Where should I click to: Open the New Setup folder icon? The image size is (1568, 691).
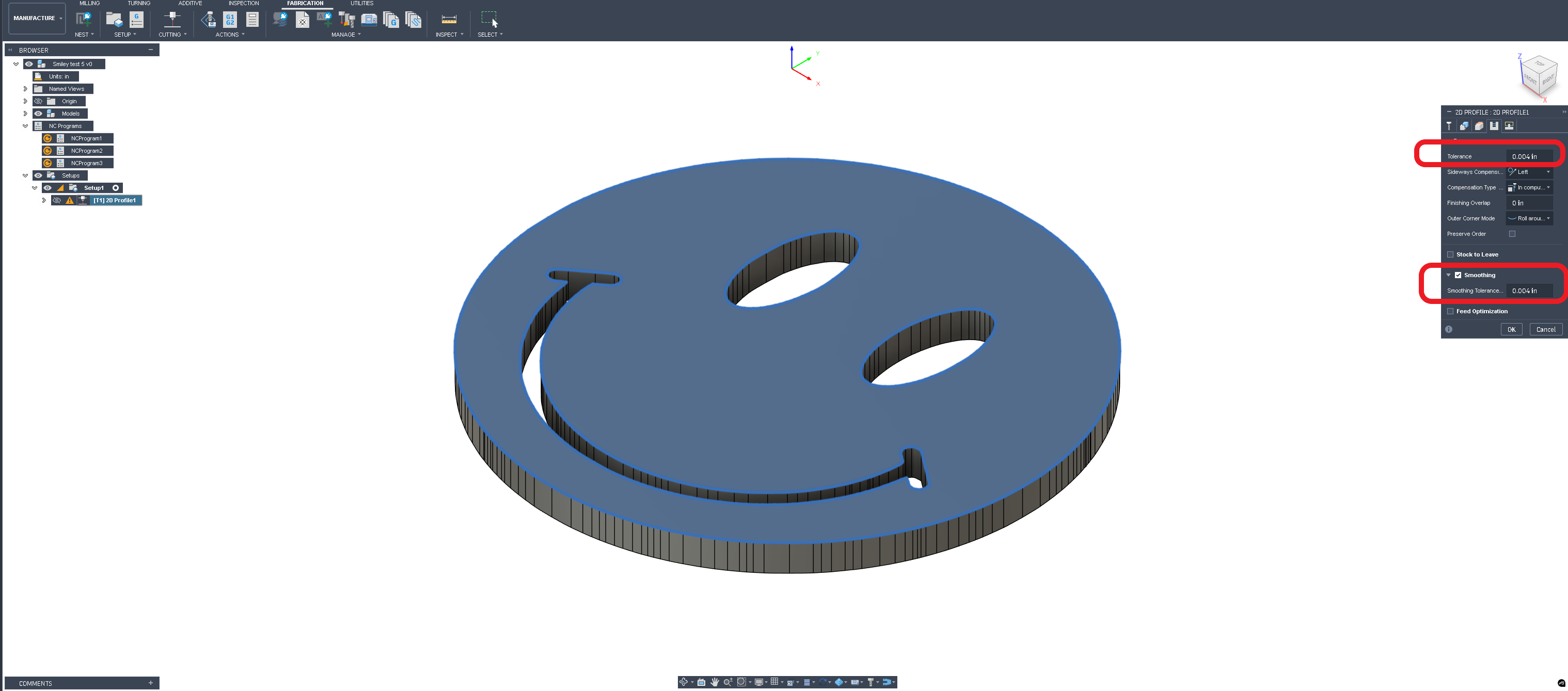[x=114, y=20]
